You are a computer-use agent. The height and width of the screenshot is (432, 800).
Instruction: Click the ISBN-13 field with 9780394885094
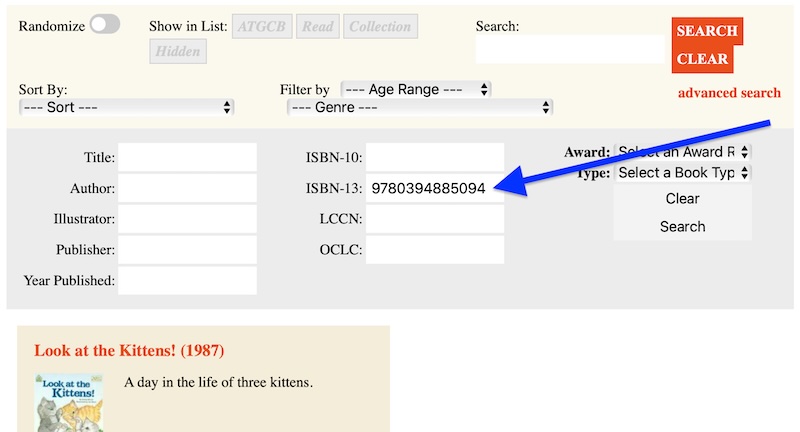[x=434, y=188]
